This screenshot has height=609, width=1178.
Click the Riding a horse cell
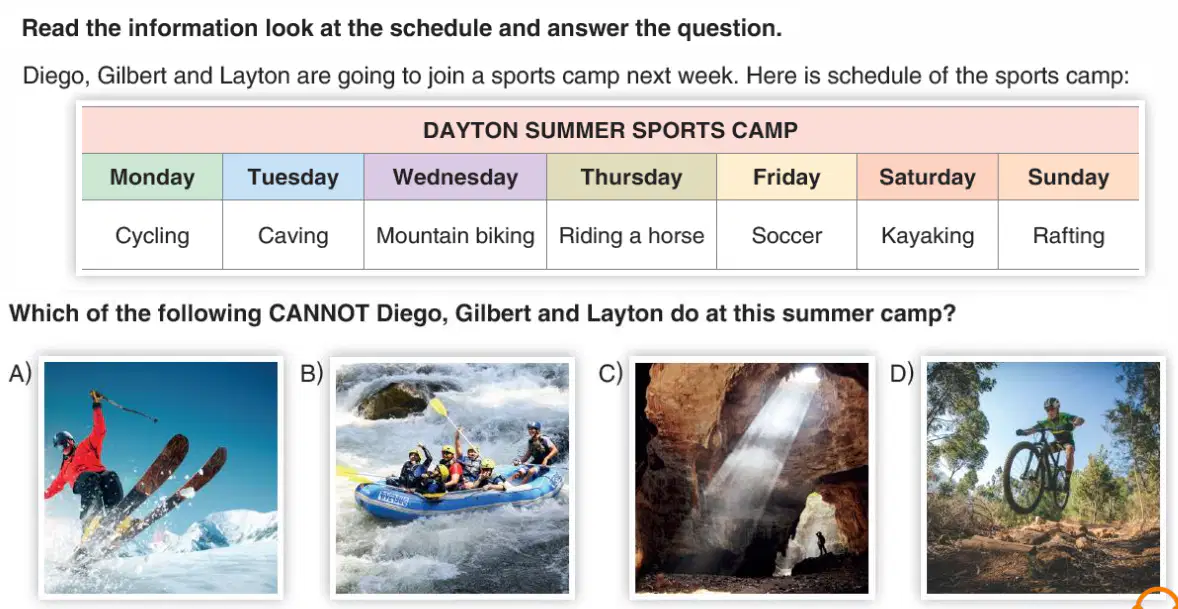[x=632, y=235]
